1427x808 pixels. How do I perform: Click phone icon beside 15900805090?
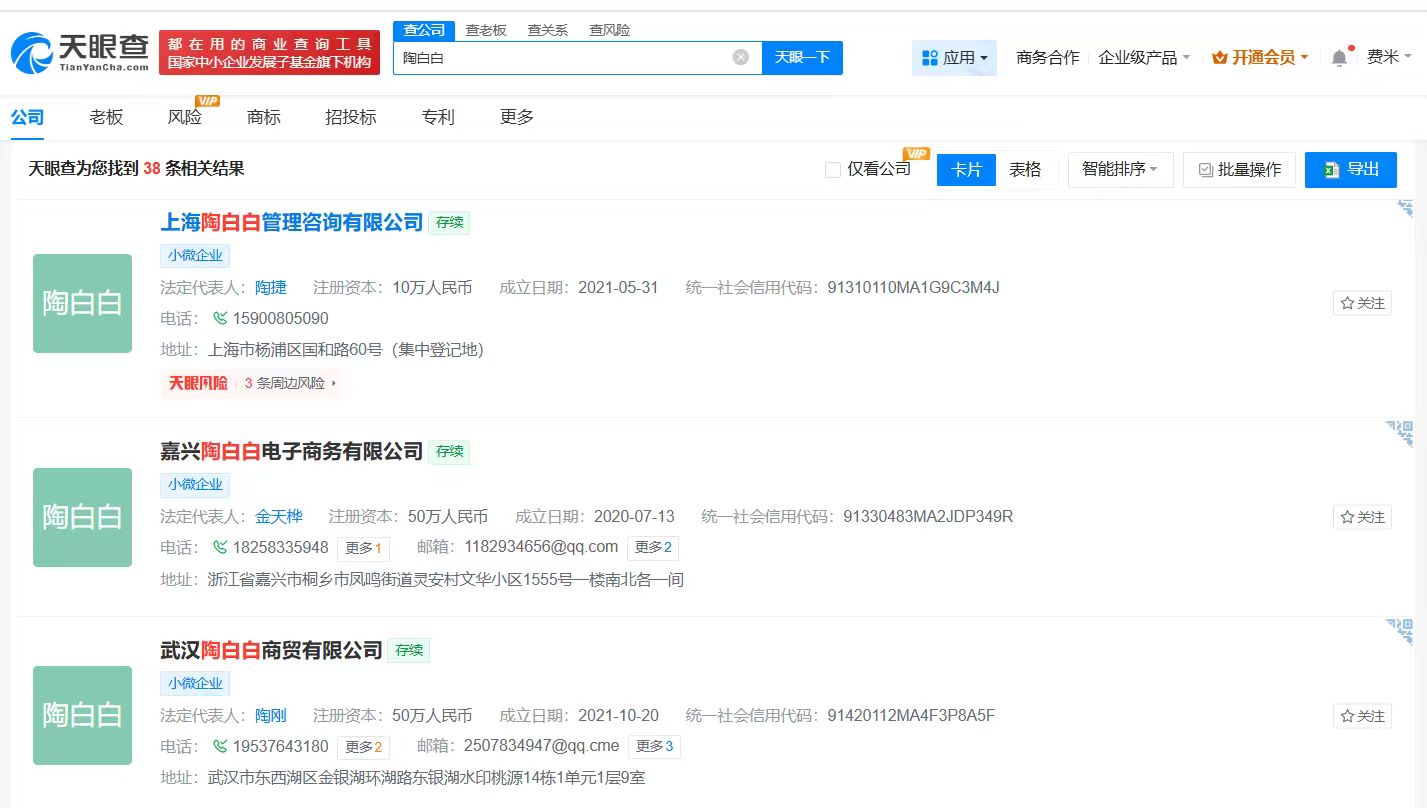pyautogui.click(x=220, y=319)
